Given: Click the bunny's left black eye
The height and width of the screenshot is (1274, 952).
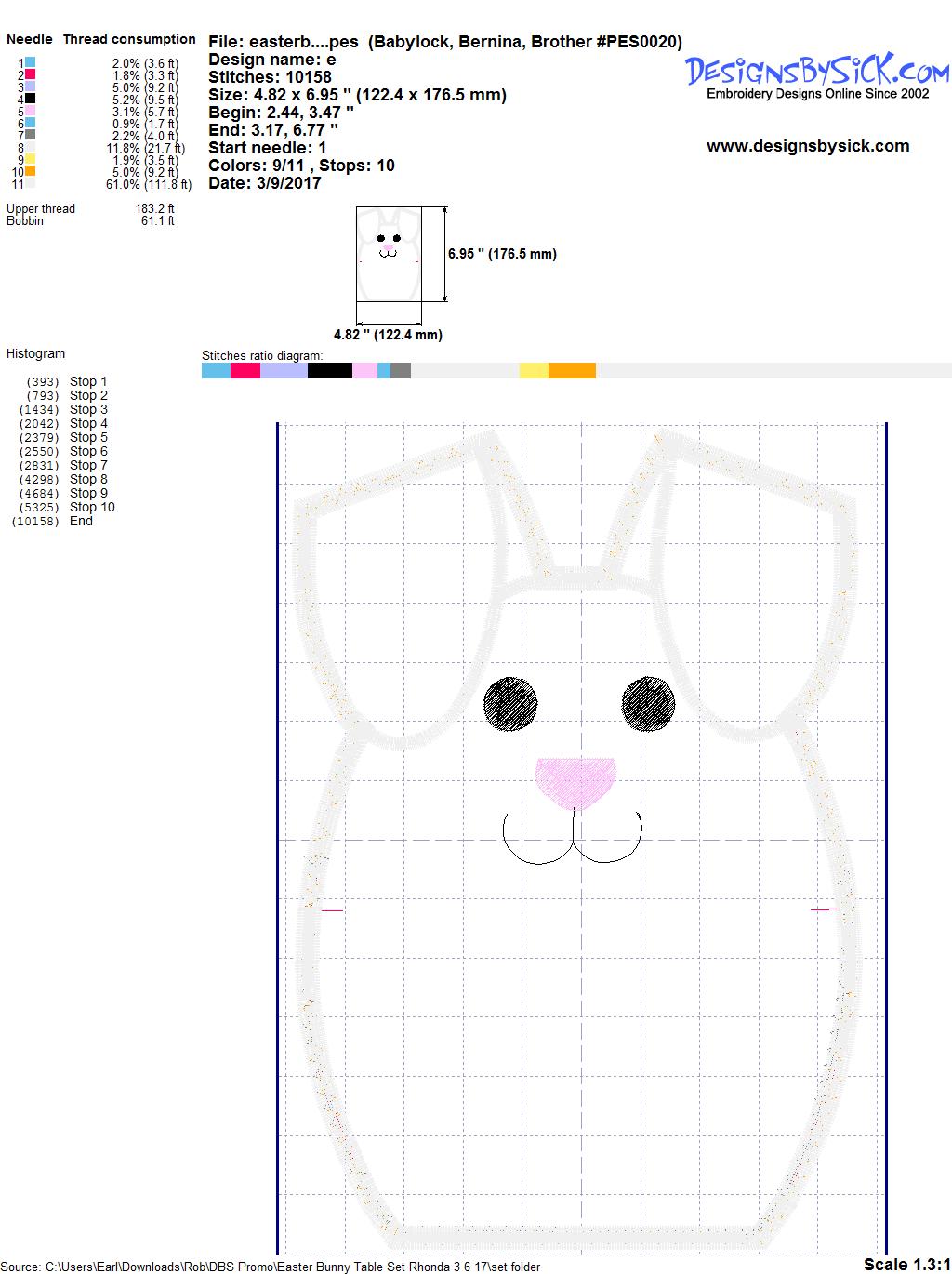Looking at the screenshot, I should tap(510, 702).
